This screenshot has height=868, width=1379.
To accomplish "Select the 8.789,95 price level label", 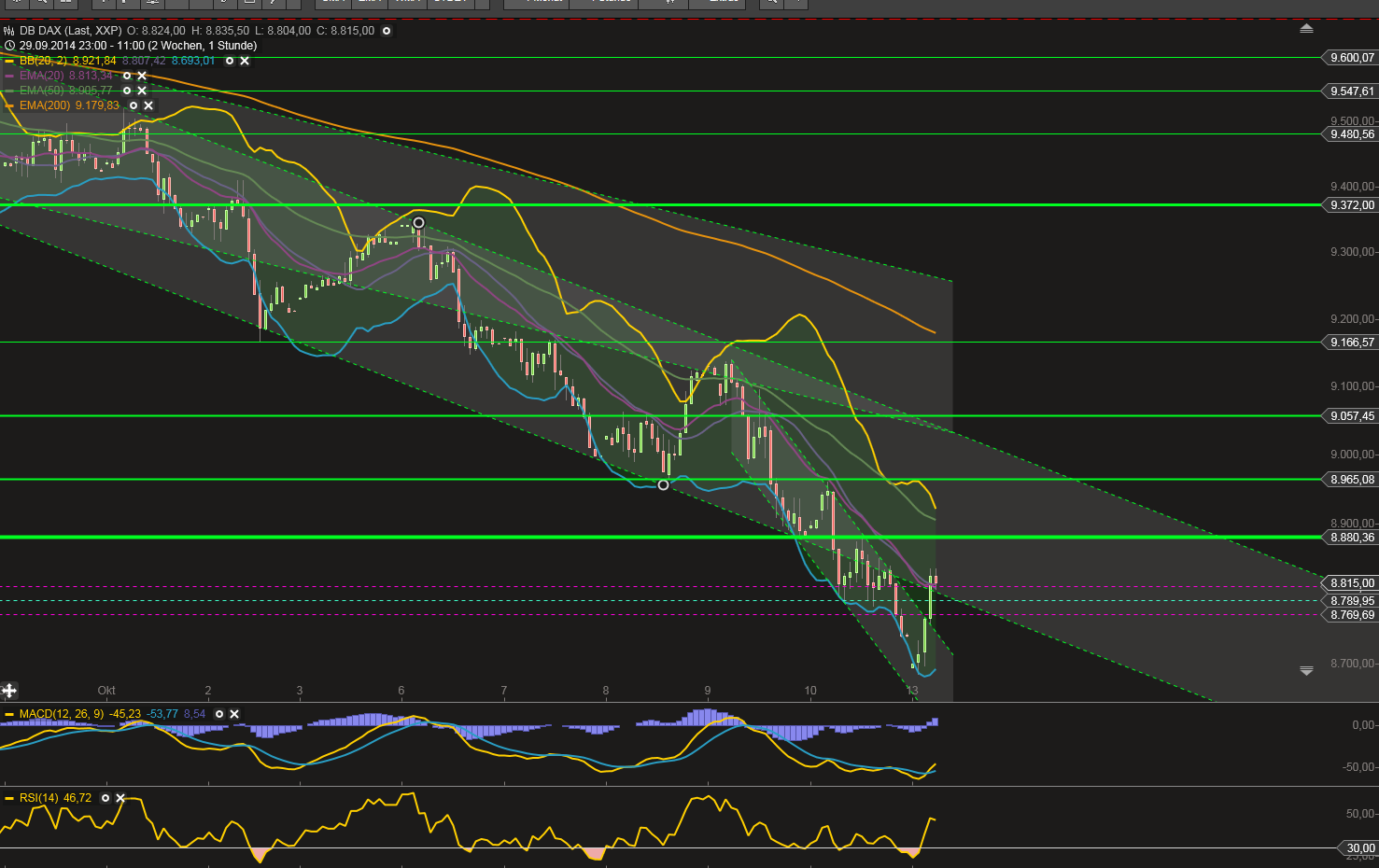I will point(1350,601).
